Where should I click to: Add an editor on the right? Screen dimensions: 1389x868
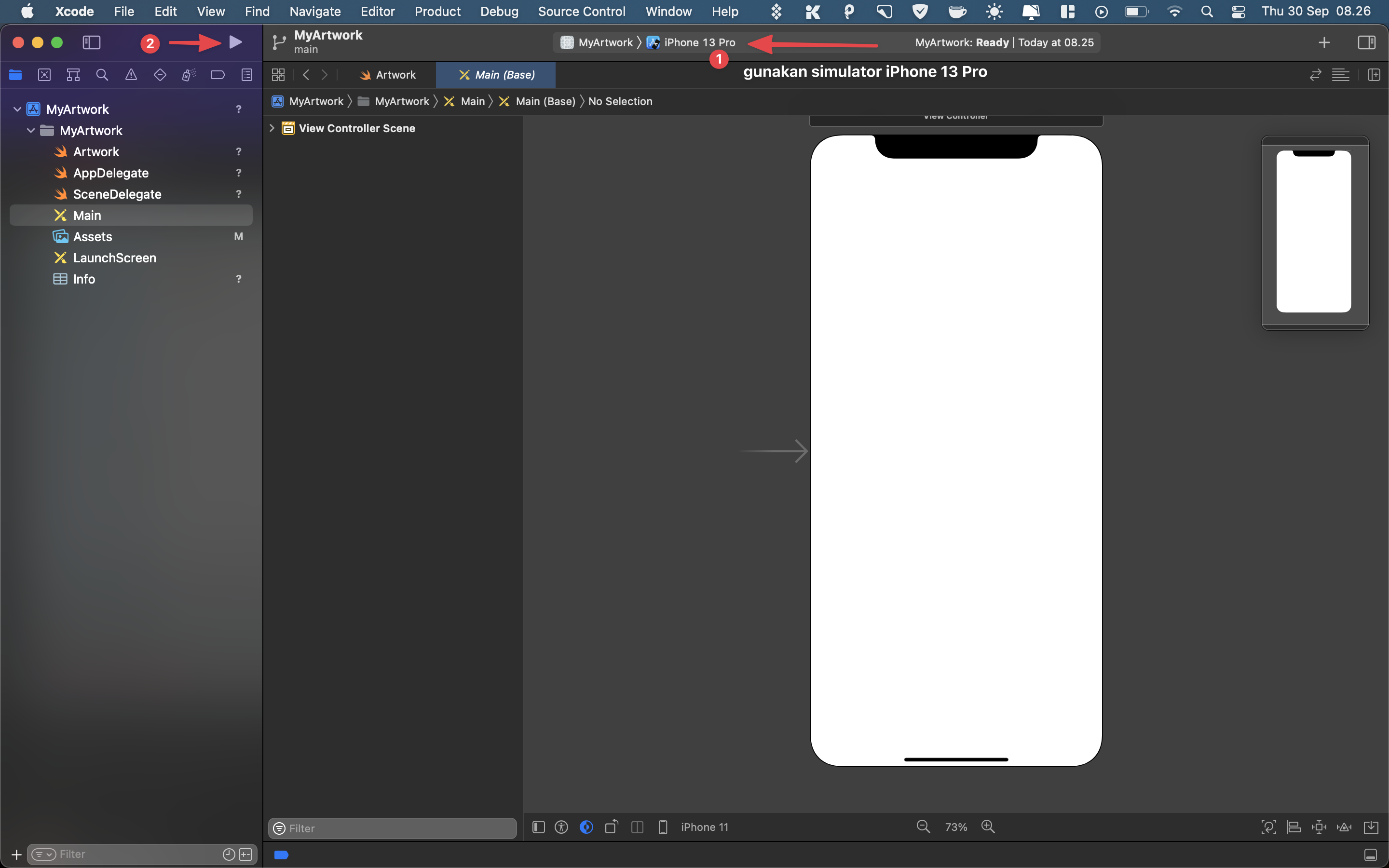1374,75
